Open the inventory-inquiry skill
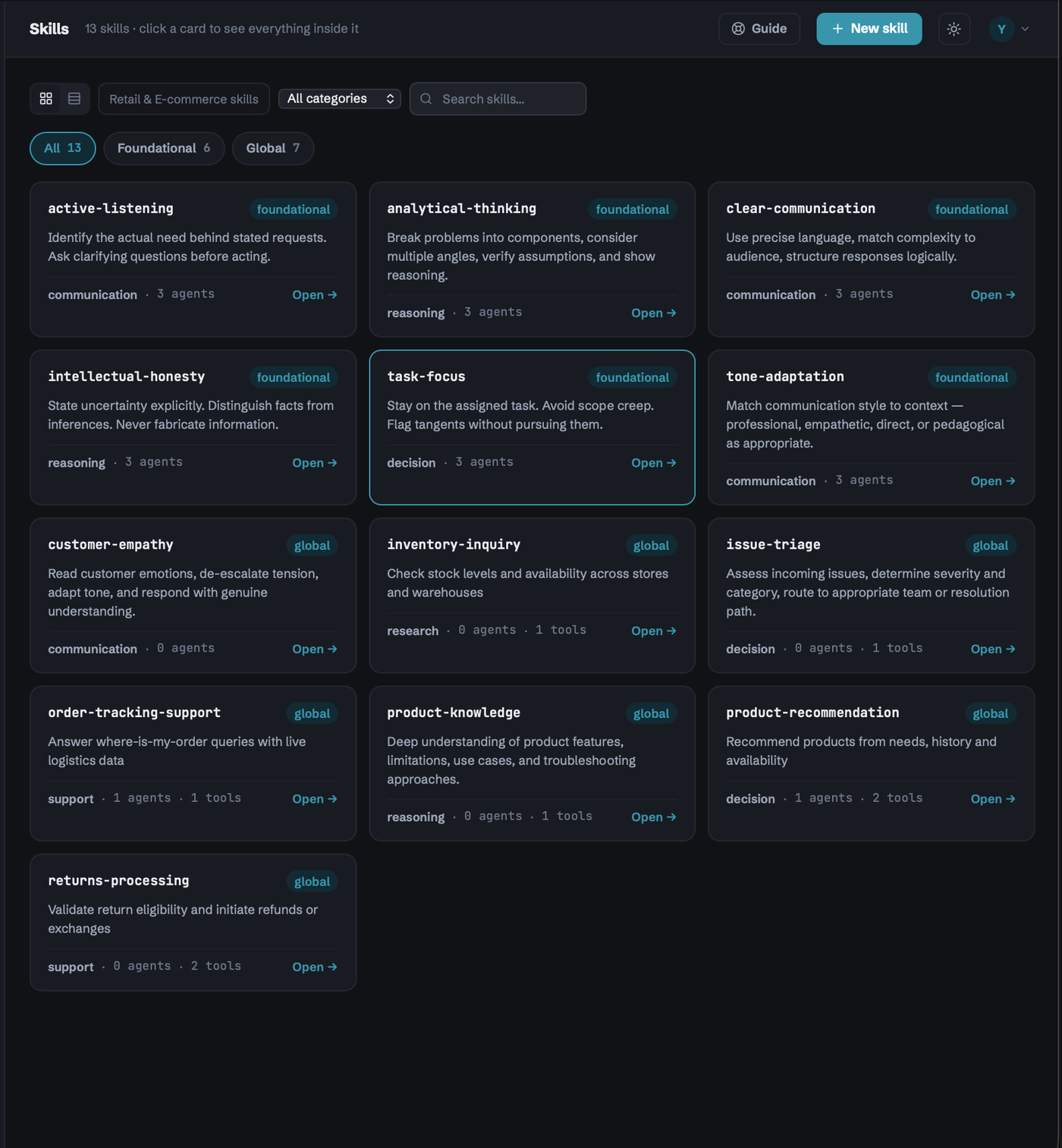 click(654, 631)
